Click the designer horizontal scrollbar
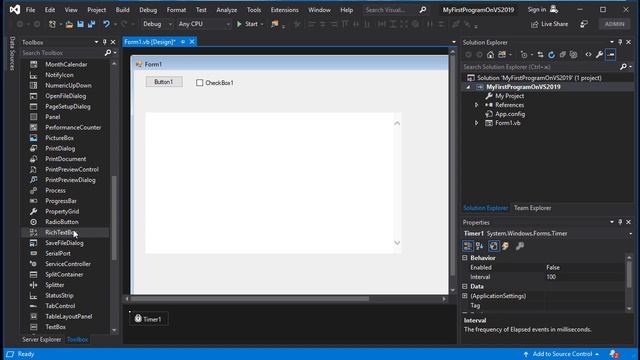The image size is (640, 360). pos(250,299)
